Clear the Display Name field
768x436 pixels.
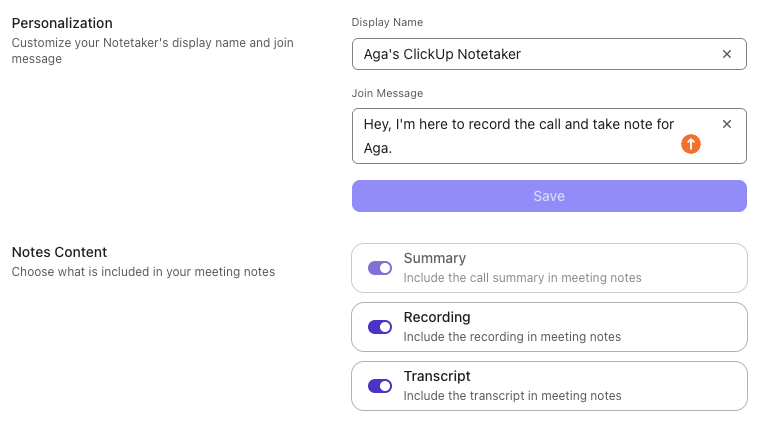[727, 54]
